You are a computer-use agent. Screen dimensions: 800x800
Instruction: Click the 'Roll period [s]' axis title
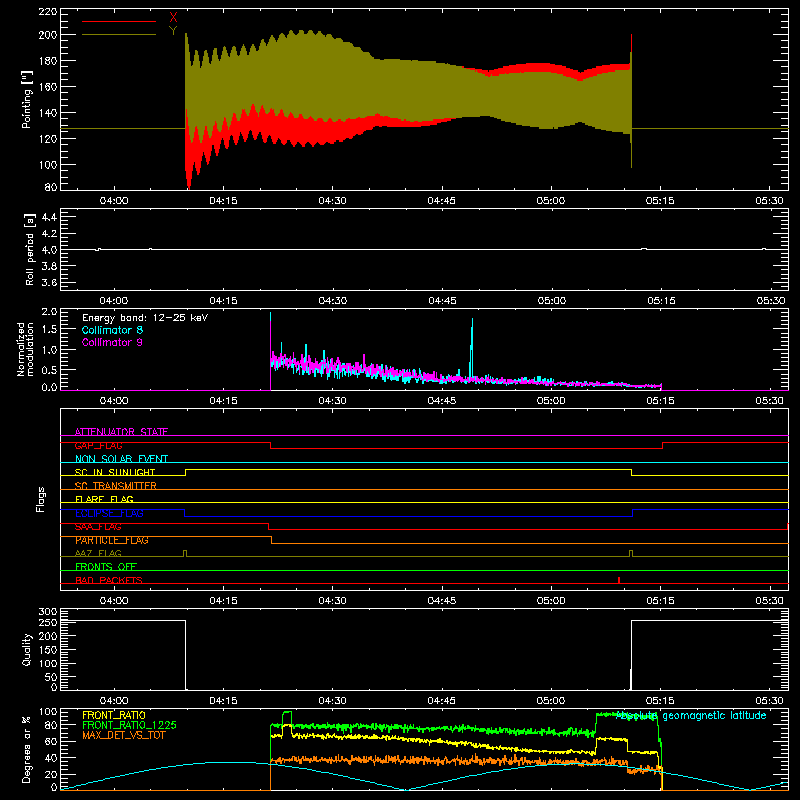[29, 249]
